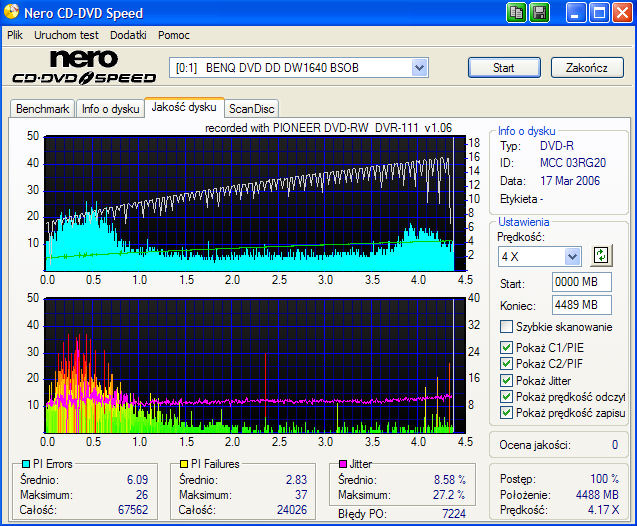
Task: Open the drive selection dropdown arrow
Action: 419,67
